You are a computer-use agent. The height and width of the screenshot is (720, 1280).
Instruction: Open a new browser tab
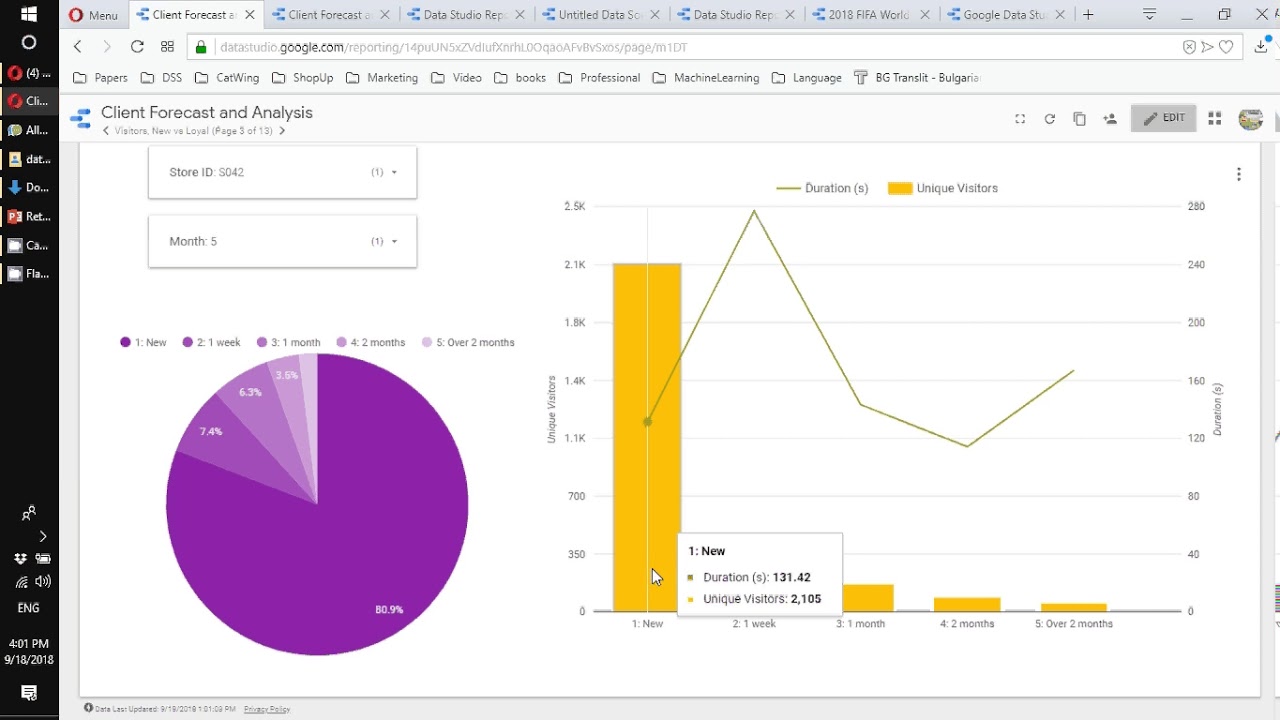click(1088, 15)
